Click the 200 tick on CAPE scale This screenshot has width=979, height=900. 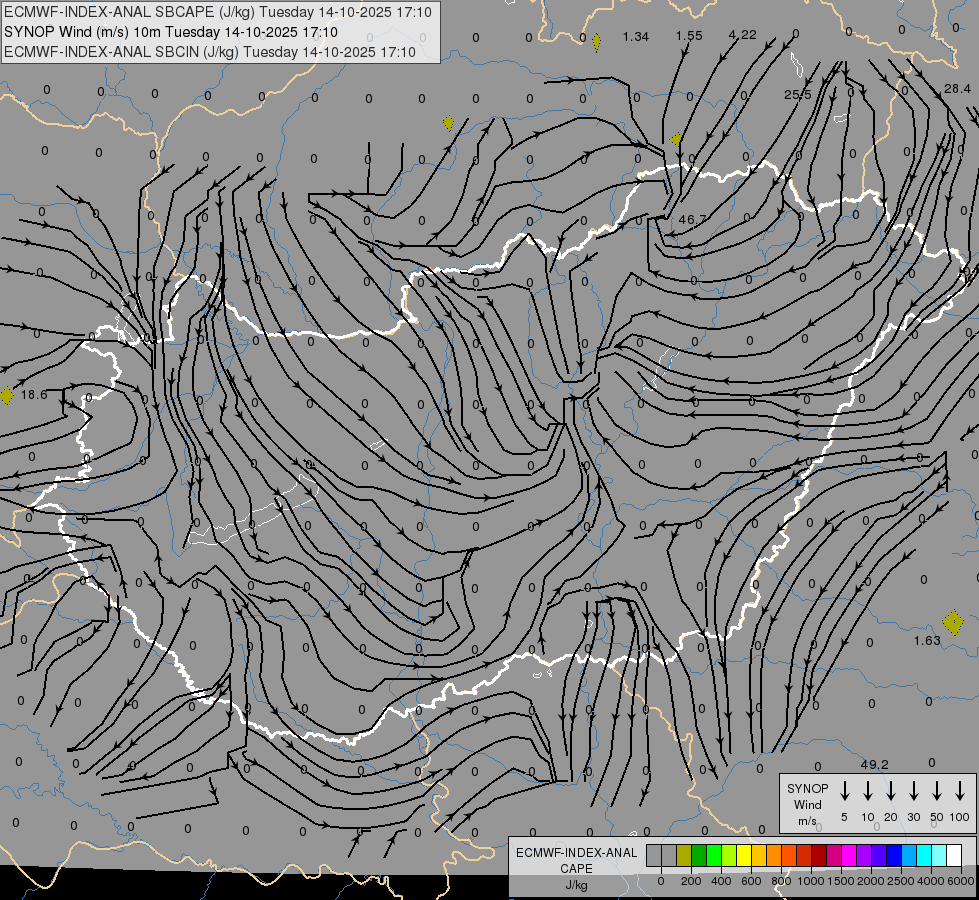[x=691, y=881]
